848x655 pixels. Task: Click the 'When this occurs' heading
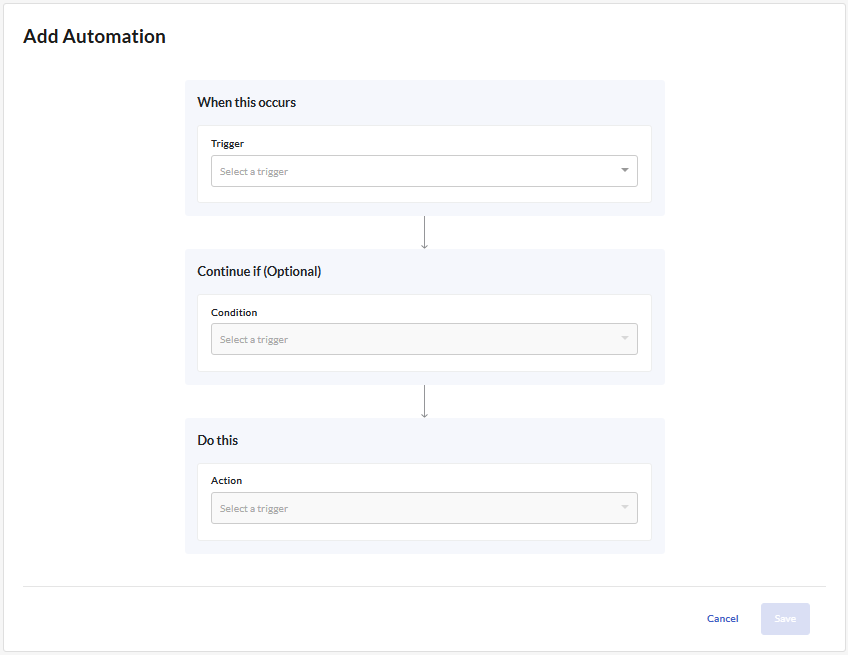247,102
